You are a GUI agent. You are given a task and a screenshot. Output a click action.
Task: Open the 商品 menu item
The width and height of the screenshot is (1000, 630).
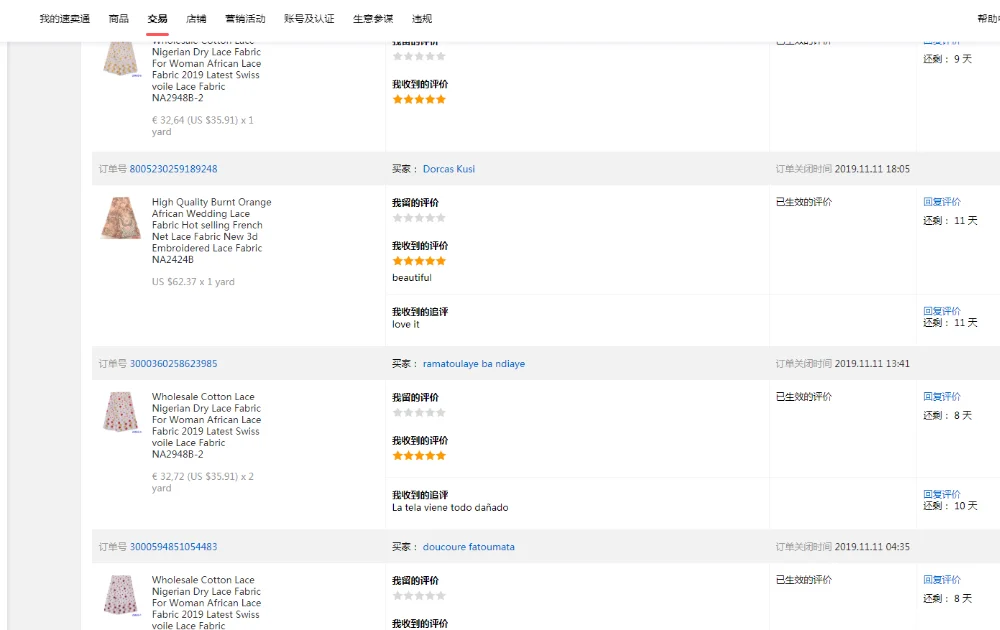[119, 18]
